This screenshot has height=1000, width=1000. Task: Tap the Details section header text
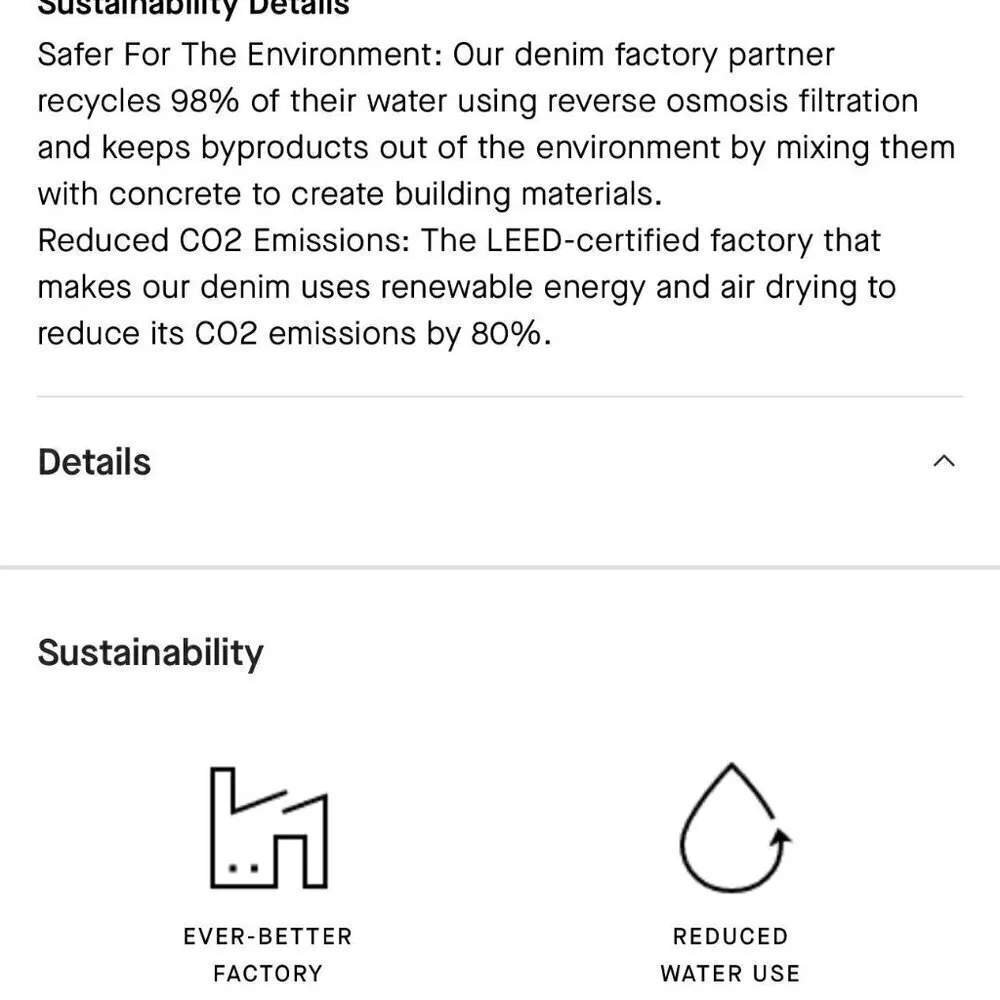94,462
